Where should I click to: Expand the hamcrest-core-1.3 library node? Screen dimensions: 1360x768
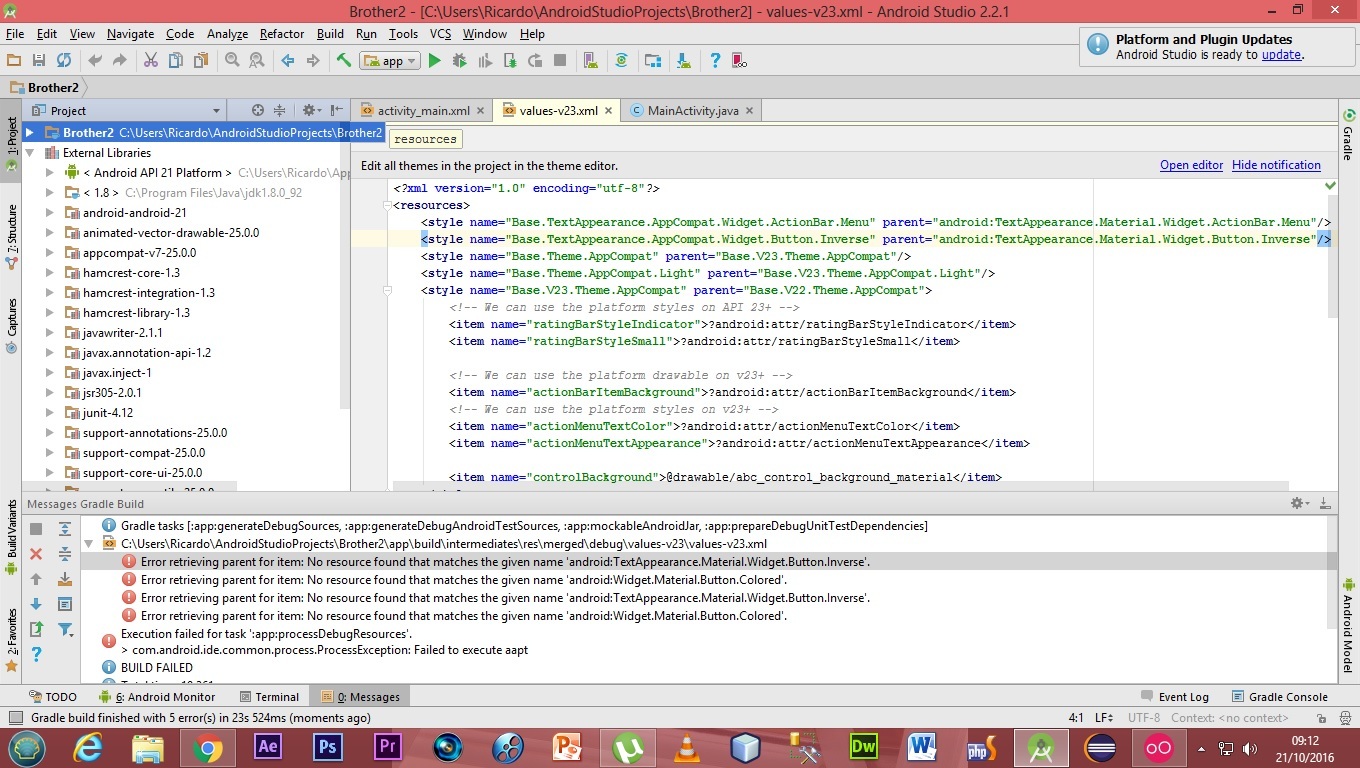pyautogui.click(x=50, y=273)
